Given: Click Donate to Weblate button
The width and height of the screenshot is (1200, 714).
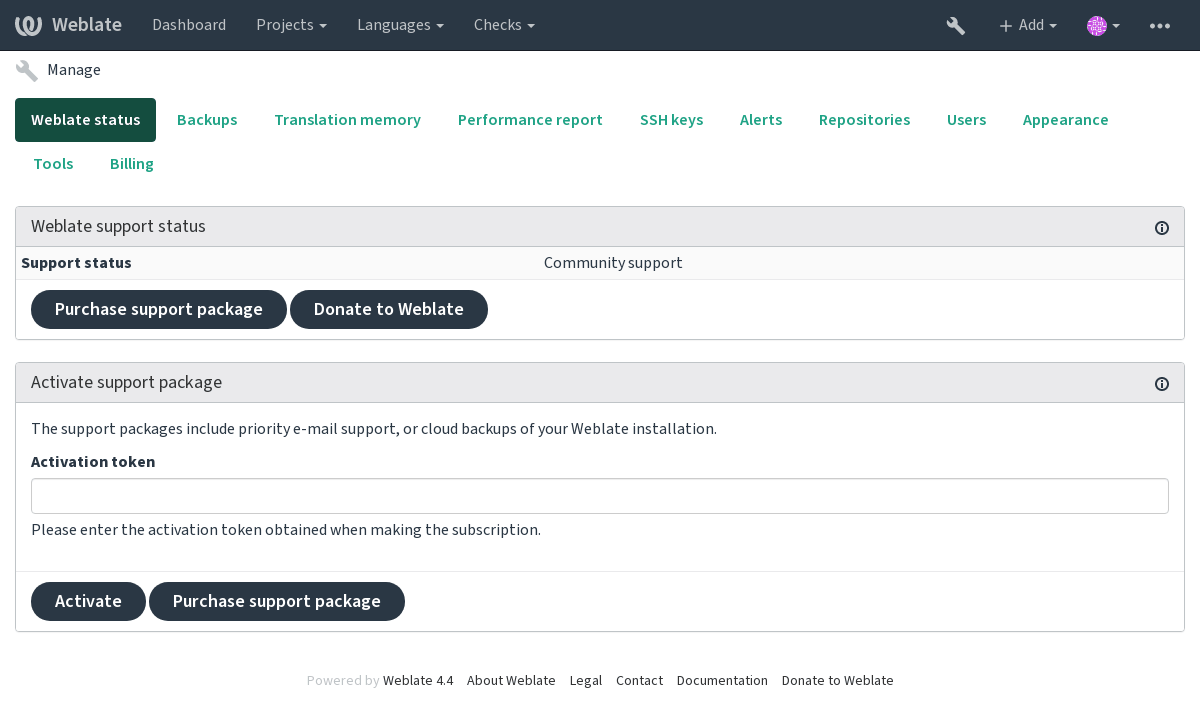Looking at the screenshot, I should tap(389, 309).
